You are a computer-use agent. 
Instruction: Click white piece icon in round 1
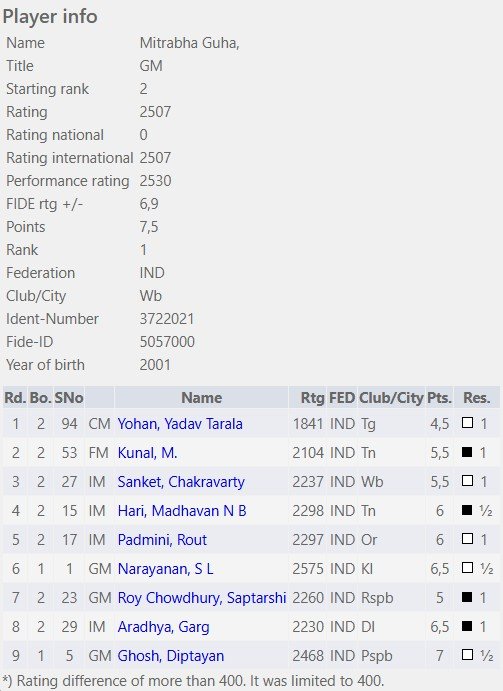[467, 423]
